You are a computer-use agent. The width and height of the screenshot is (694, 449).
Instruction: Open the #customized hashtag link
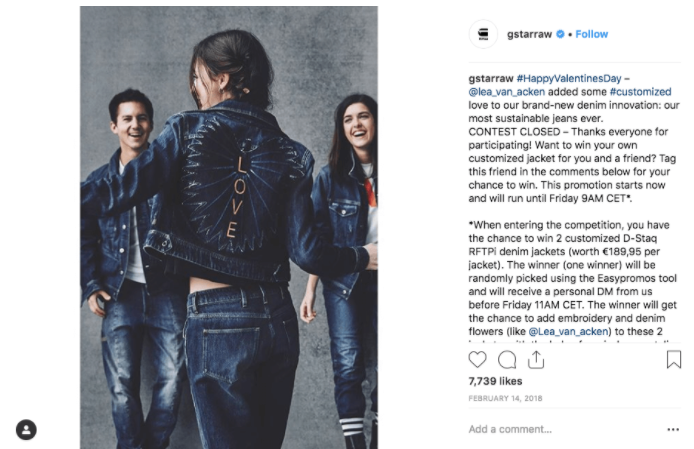[640, 92]
